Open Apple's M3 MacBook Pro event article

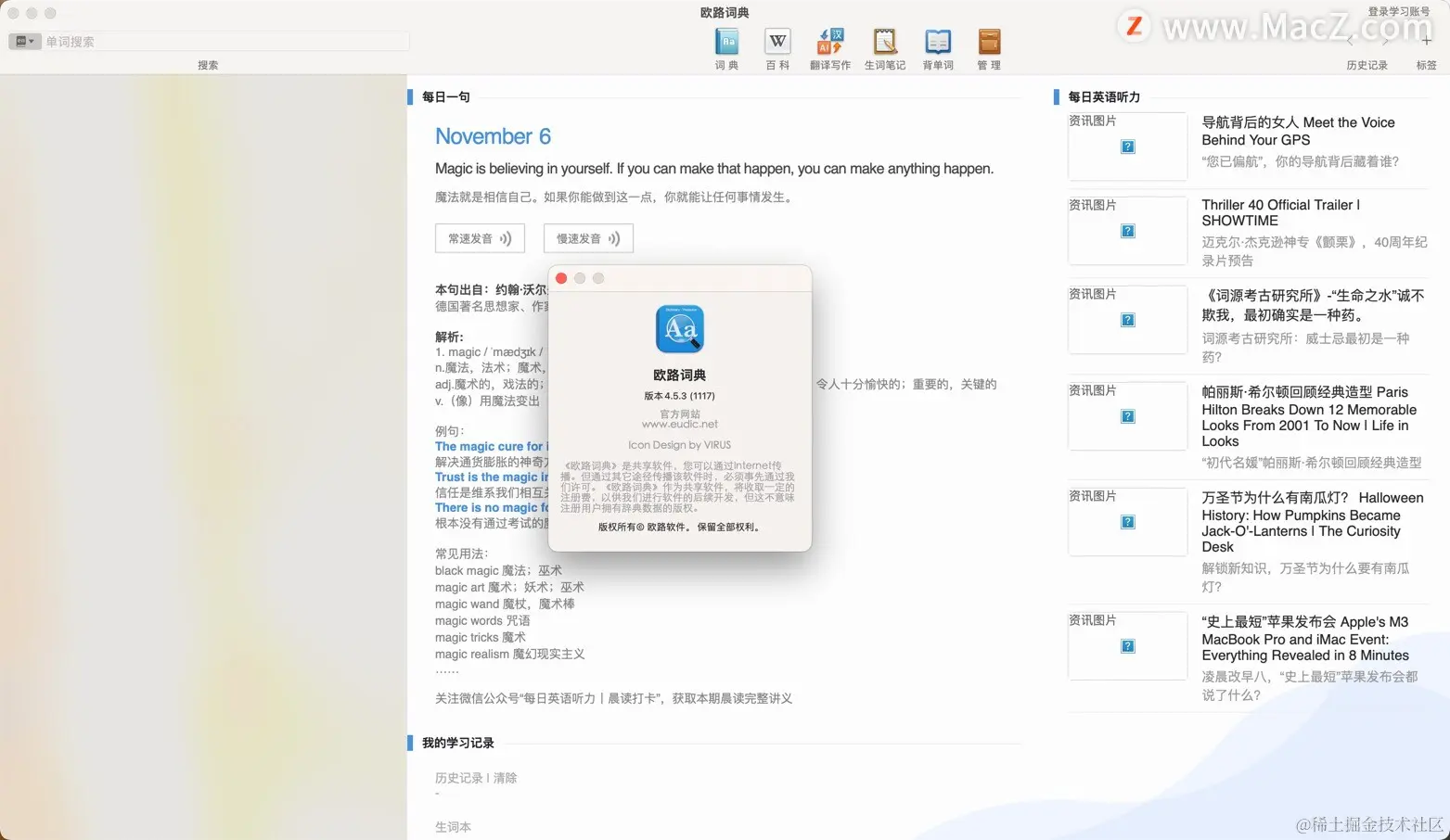pyautogui.click(x=1305, y=639)
